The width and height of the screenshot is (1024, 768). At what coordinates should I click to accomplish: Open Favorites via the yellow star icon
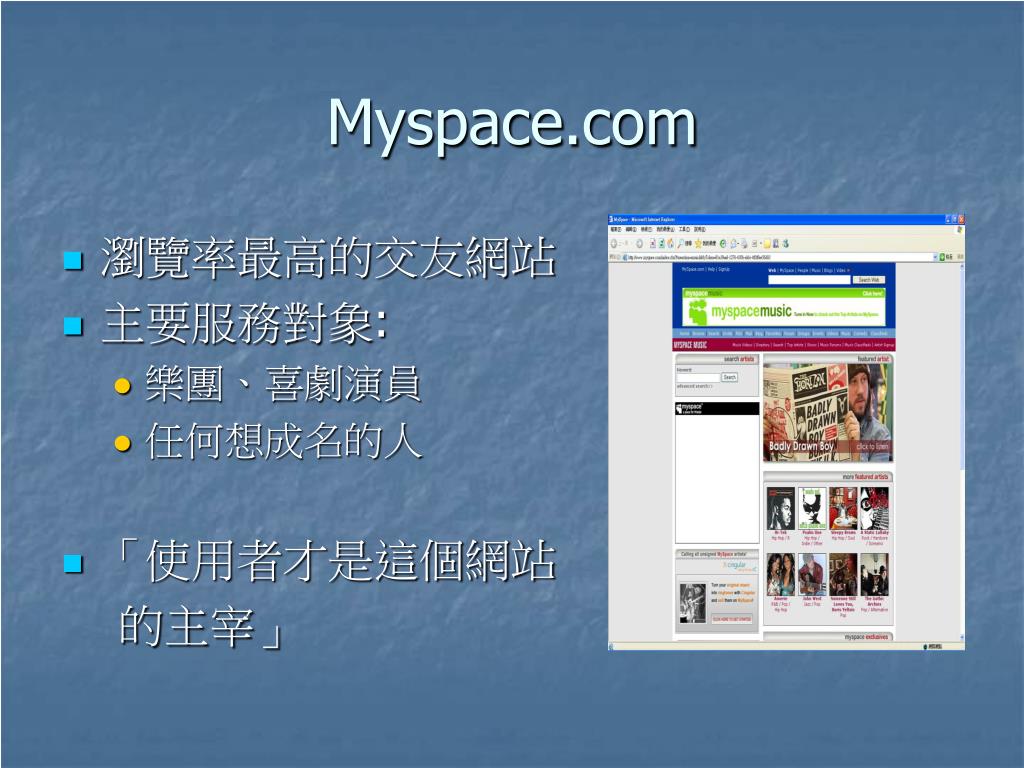click(x=698, y=244)
